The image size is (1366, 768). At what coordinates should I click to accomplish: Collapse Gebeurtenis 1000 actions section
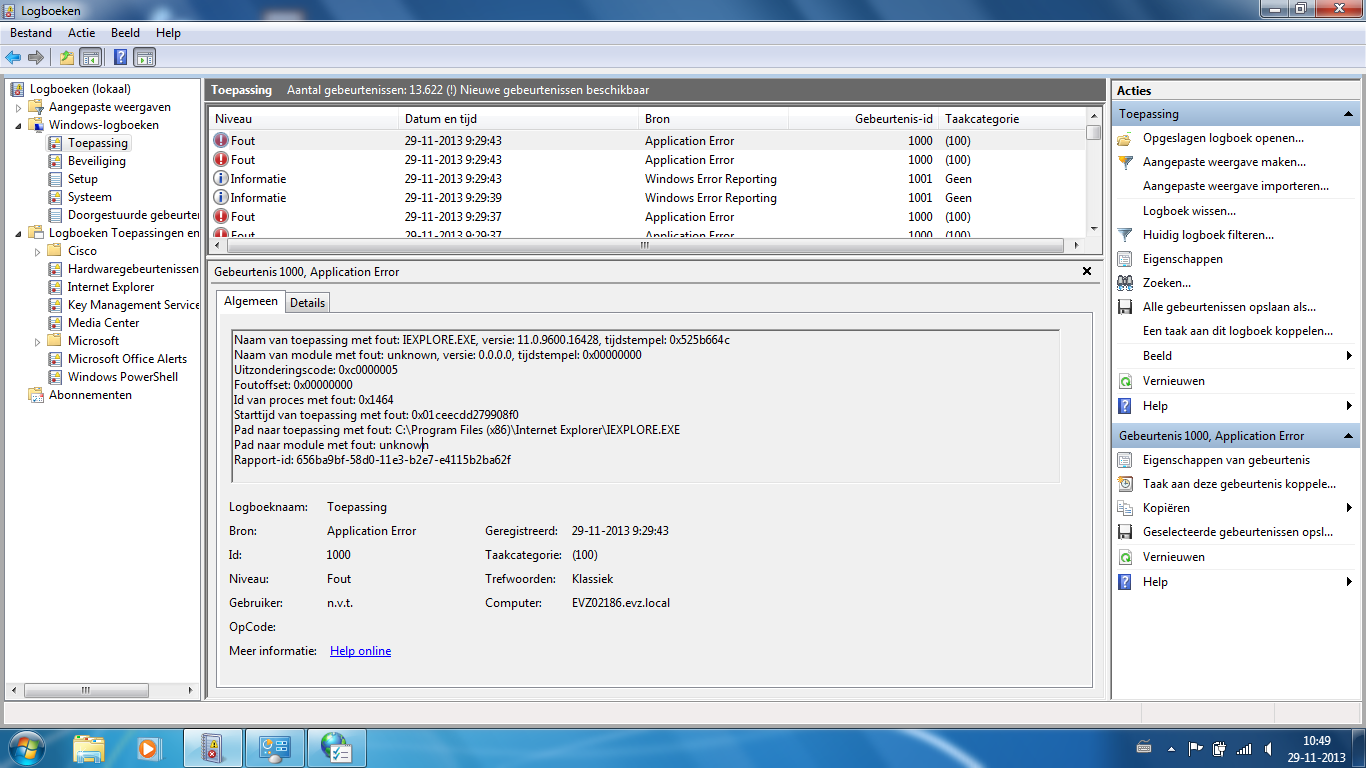pyautogui.click(x=1349, y=436)
